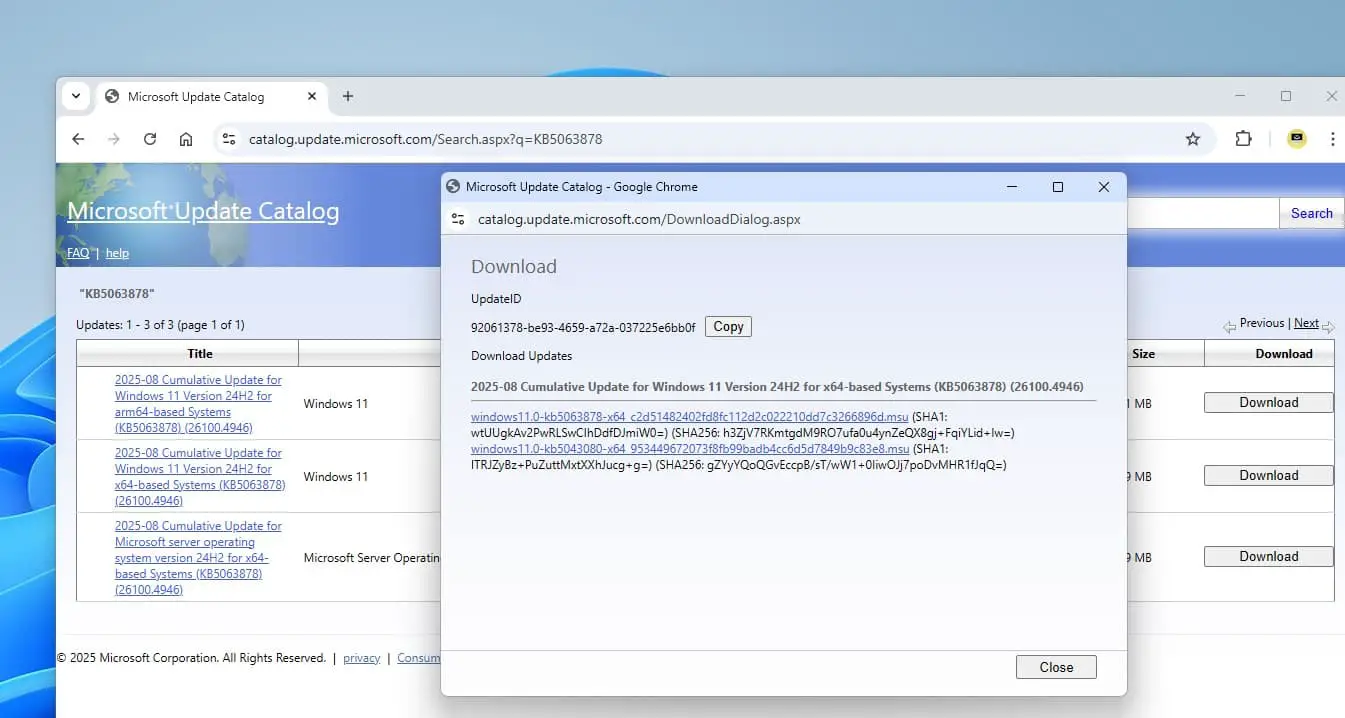Screen dimensions: 1345x718
Task: Open the Extensions puzzle icon
Action: [1243, 139]
